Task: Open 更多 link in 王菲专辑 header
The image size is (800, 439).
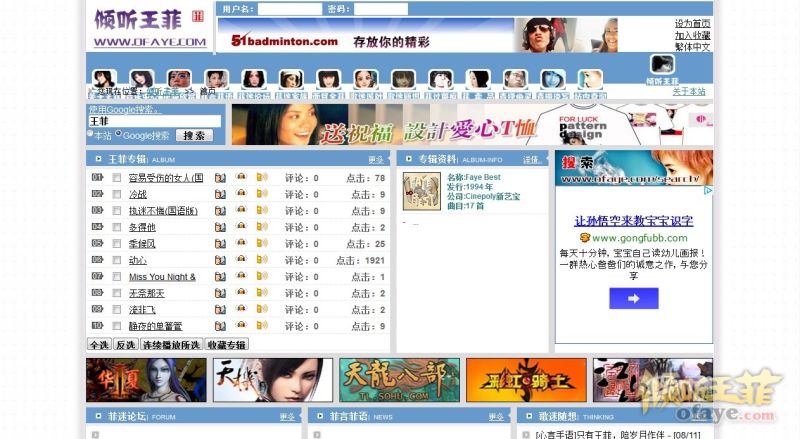Action: pyautogui.click(x=376, y=159)
